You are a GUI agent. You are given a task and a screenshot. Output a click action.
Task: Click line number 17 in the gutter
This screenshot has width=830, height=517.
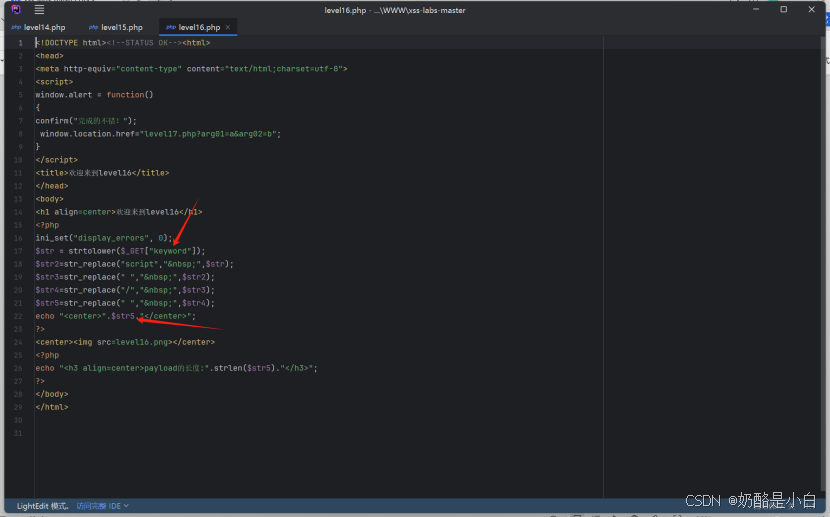coord(19,251)
